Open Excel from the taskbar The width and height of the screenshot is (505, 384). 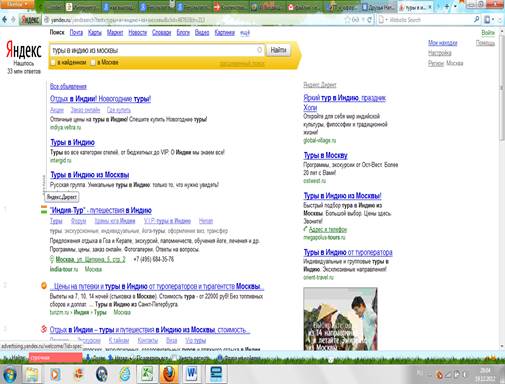[147, 374]
